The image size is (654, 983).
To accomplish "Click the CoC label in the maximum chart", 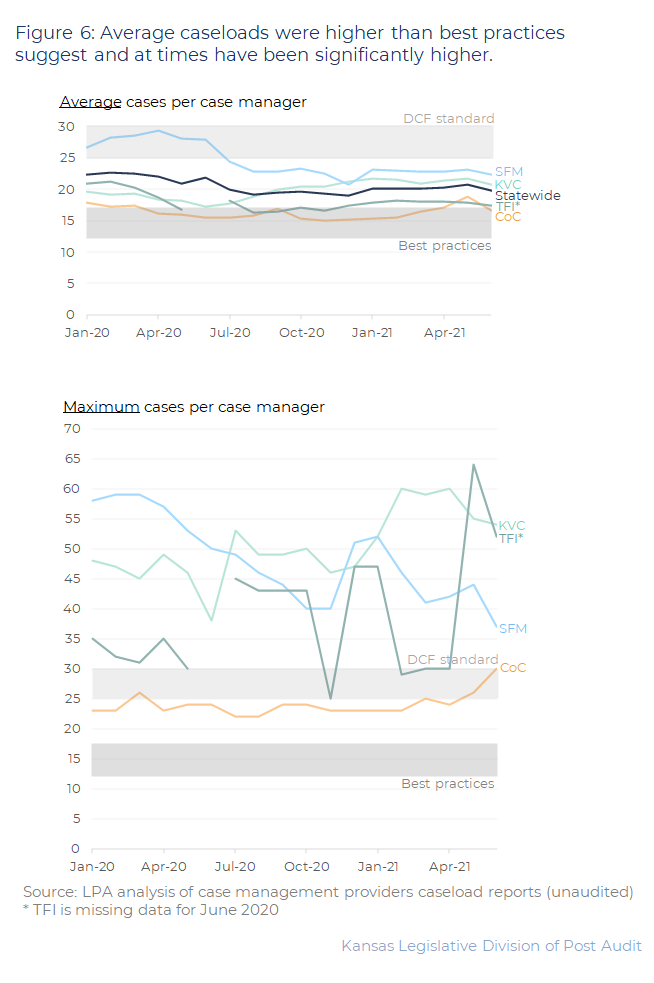I will 513,668.
